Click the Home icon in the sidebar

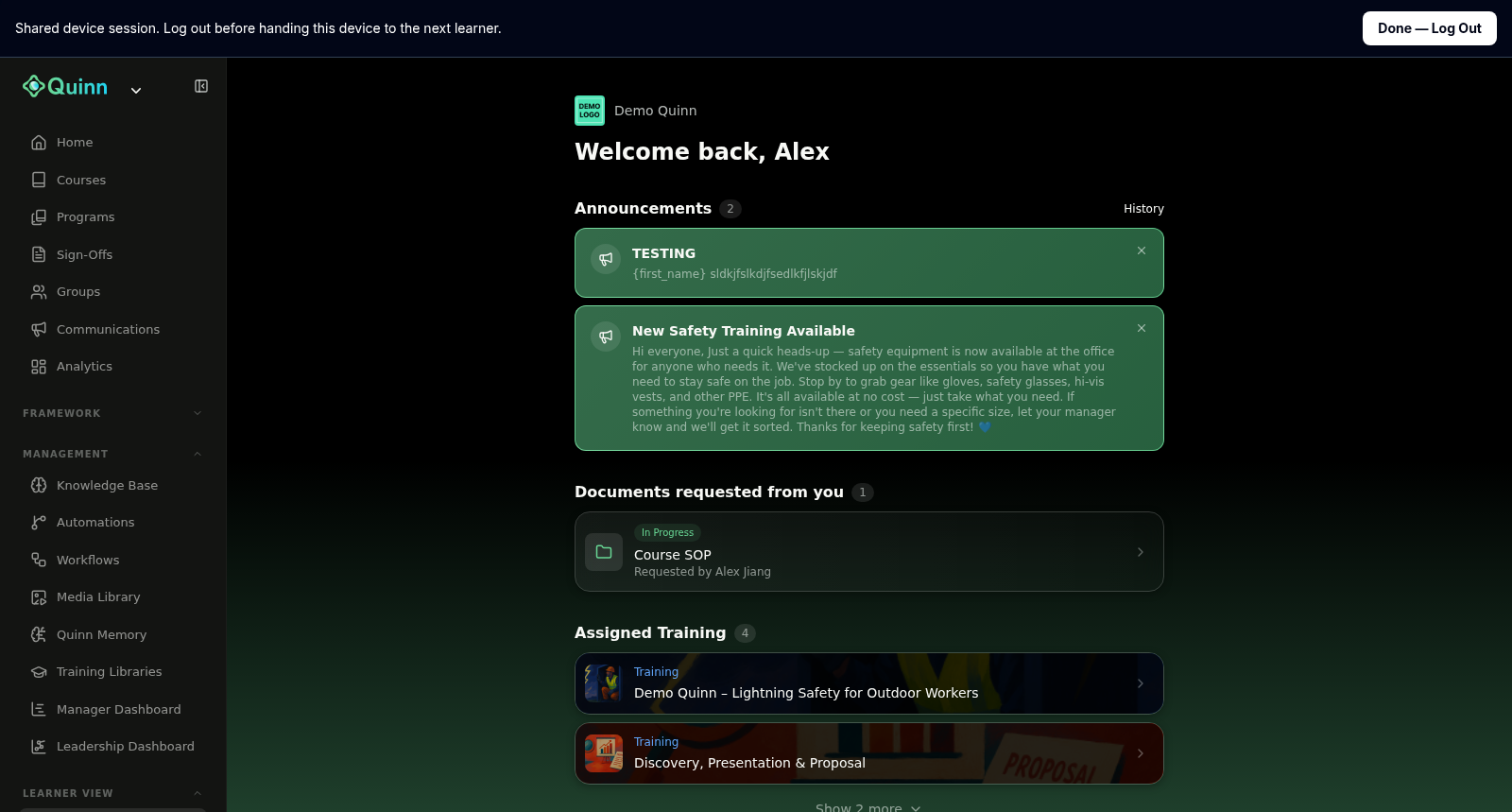[39, 143]
